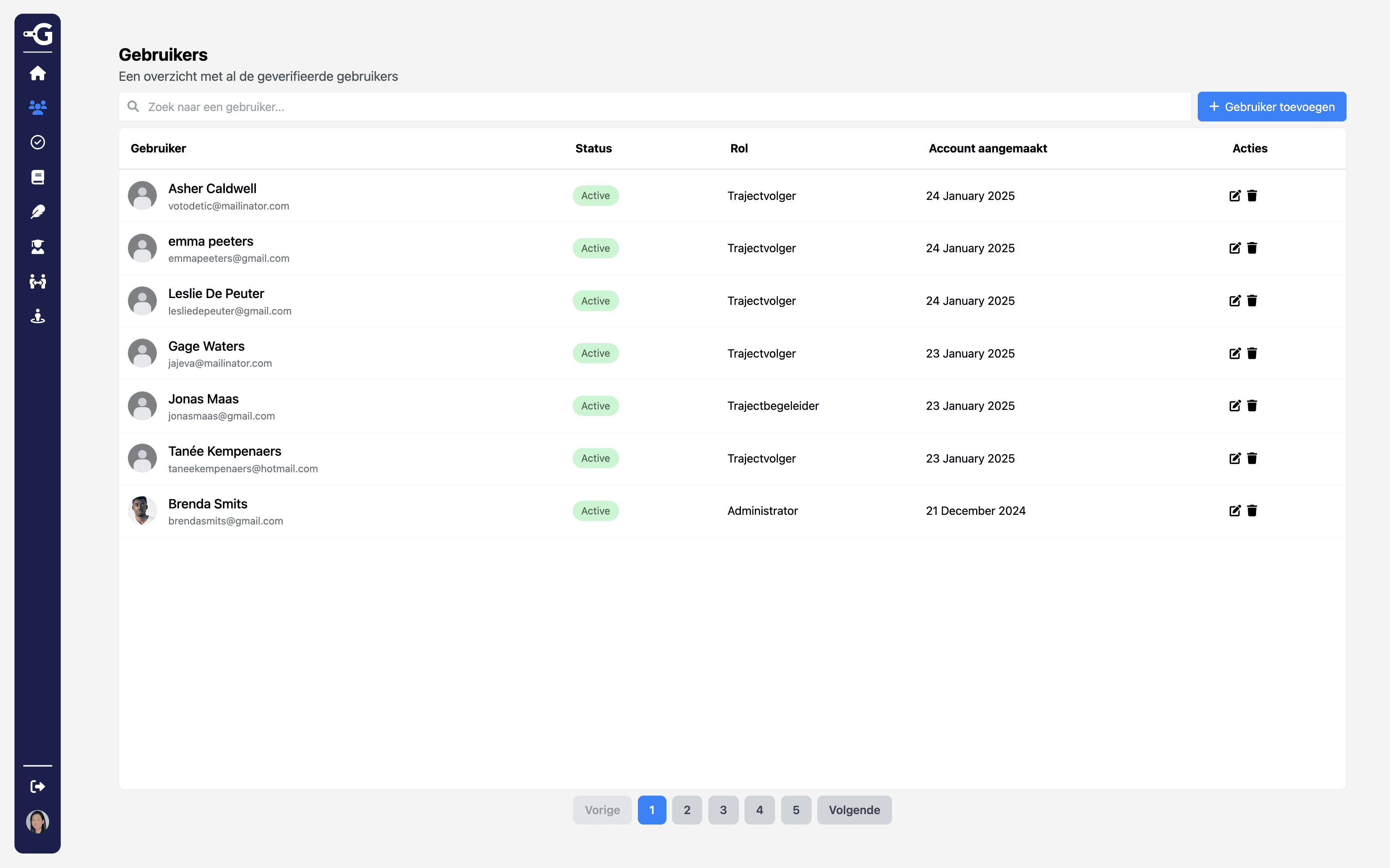
Task: Delete the user emma peeters
Action: (x=1252, y=248)
